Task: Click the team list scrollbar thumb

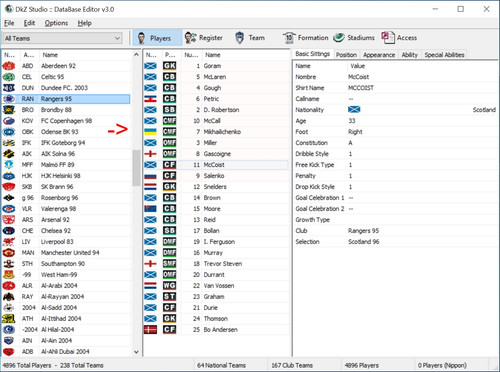Action: [x=136, y=168]
